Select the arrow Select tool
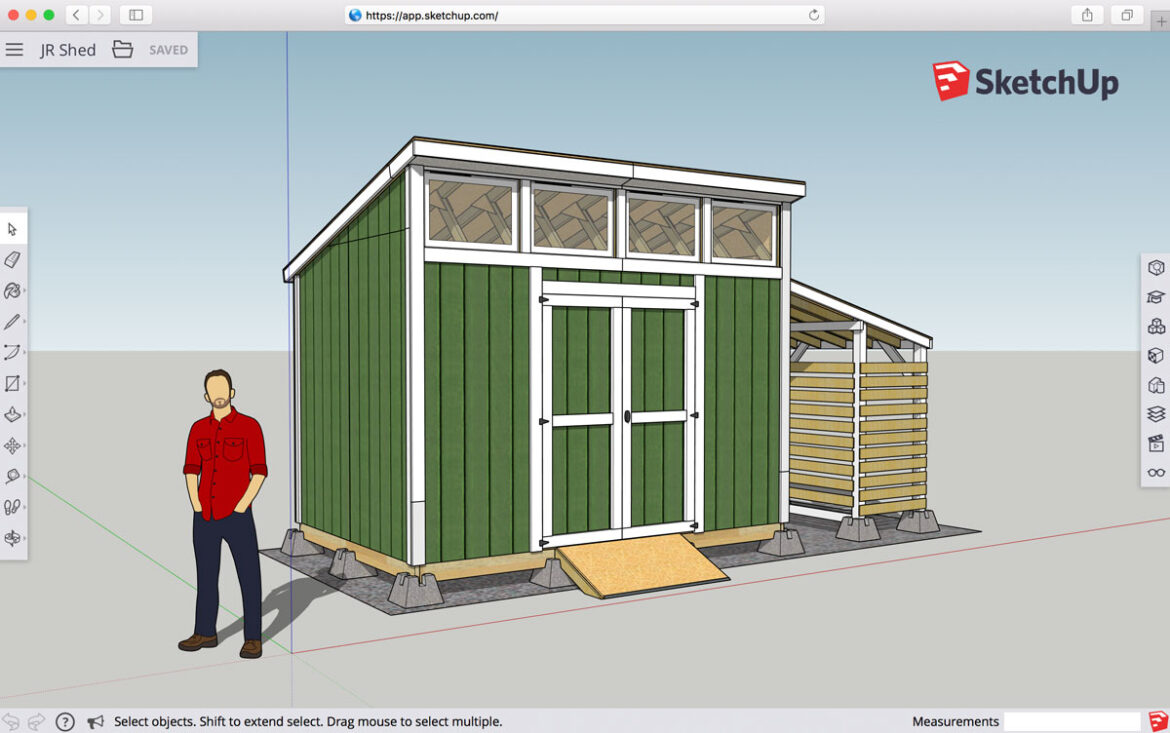Screen dimensions: 1170x733 pos(13,227)
